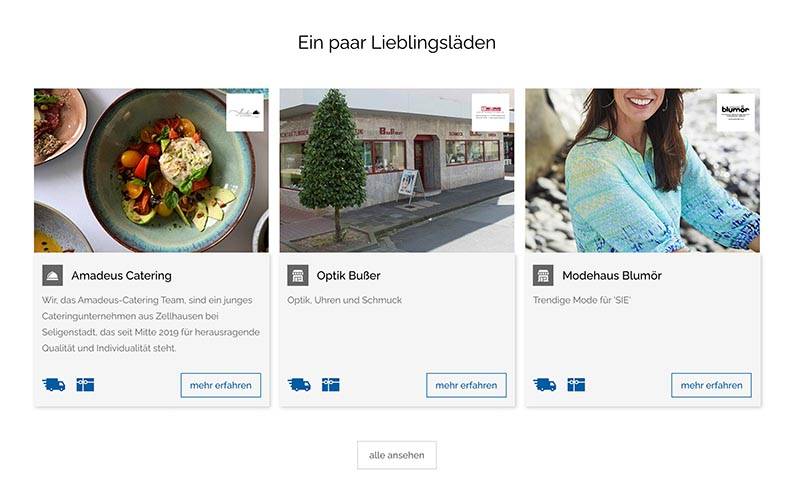
Task: Open the storefront photo of Optik Bußer
Action: tap(397, 170)
